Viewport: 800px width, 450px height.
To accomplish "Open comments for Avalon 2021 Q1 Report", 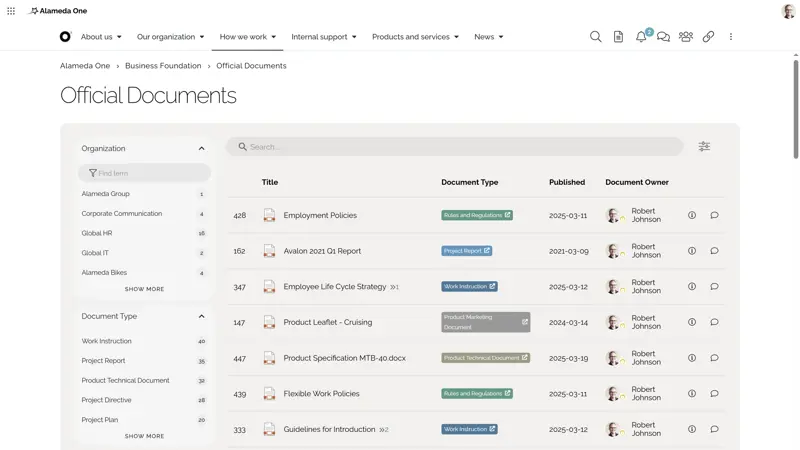I will pyautogui.click(x=714, y=251).
